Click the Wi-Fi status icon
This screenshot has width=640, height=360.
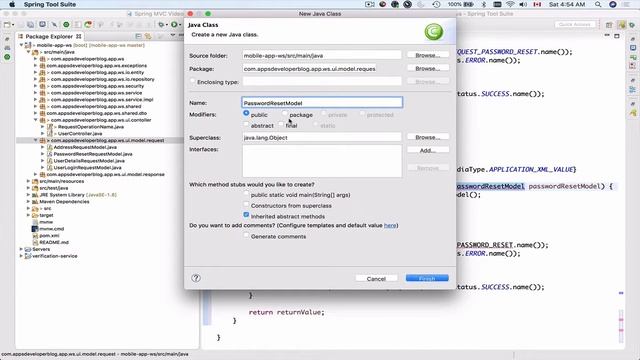[x=510, y=4]
